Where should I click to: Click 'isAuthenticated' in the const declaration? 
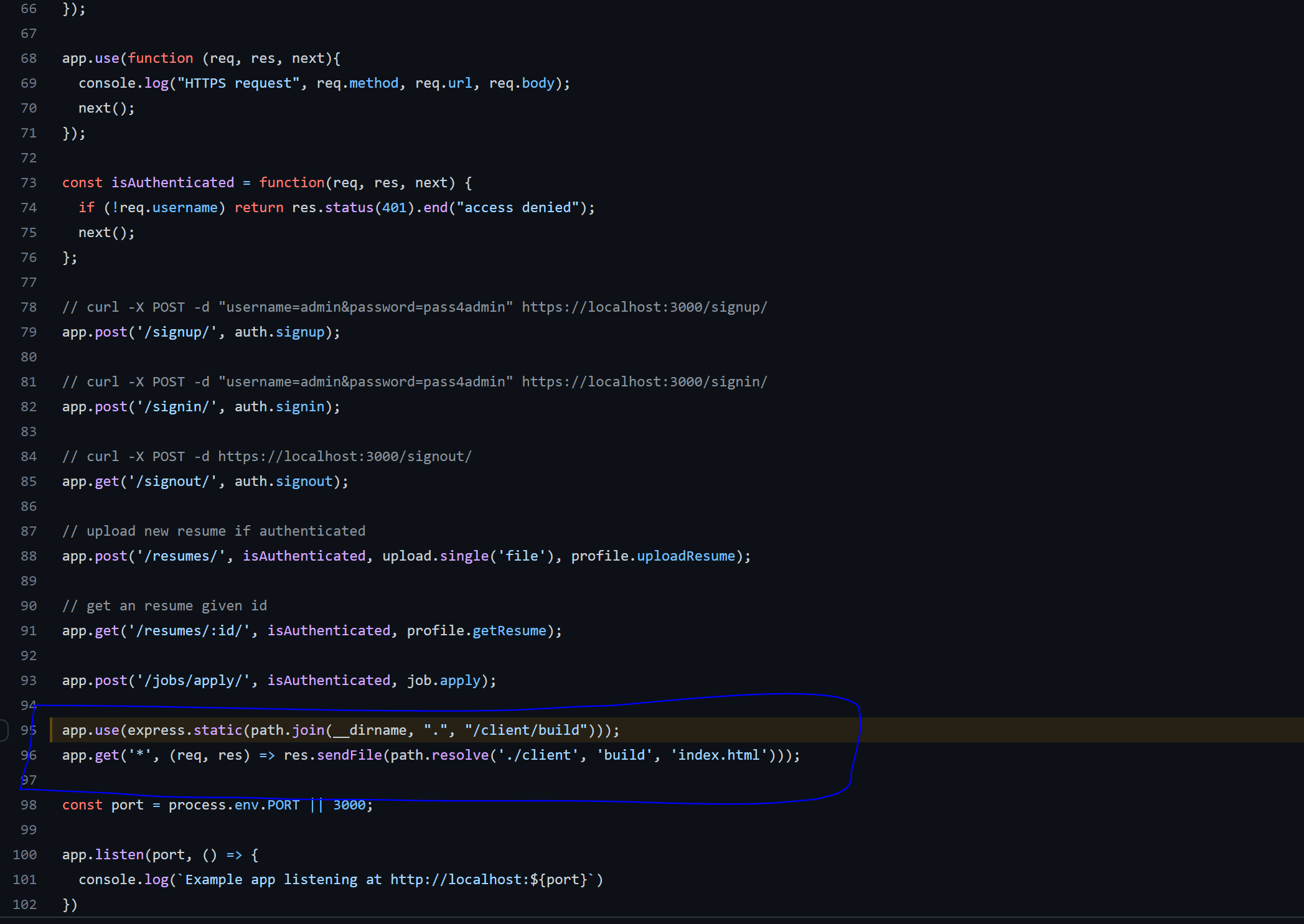173,183
